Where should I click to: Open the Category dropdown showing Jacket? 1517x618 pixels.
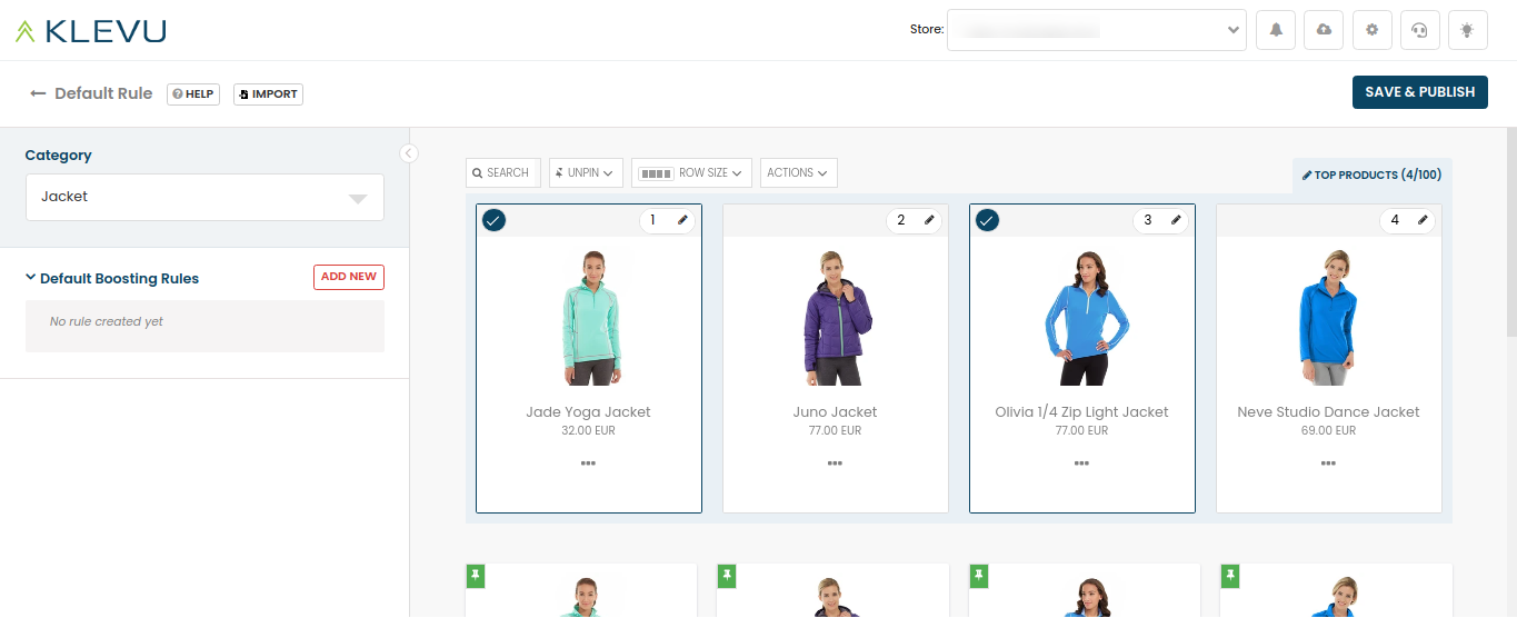click(205, 197)
